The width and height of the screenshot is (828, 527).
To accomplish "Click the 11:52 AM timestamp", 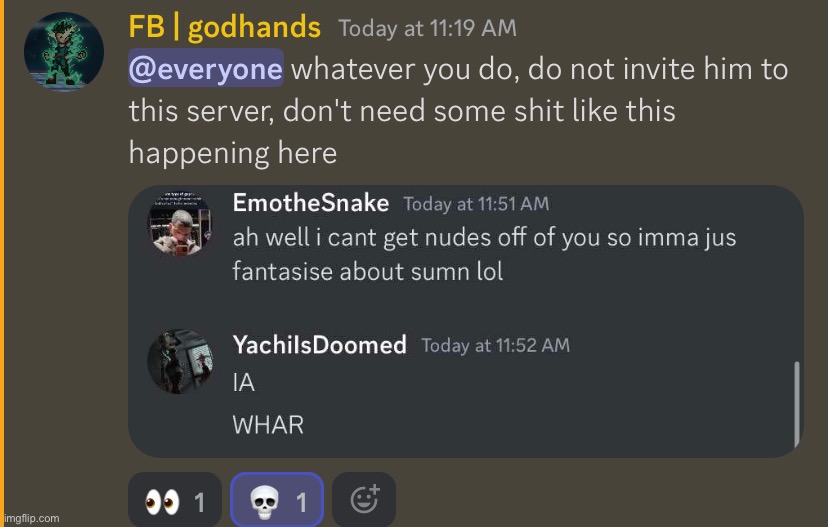I will pyautogui.click(x=495, y=345).
